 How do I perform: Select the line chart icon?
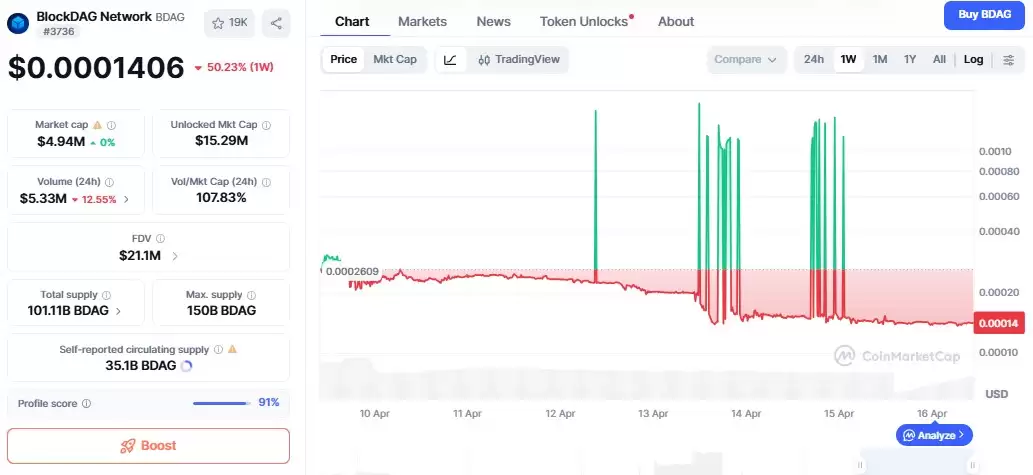click(450, 60)
